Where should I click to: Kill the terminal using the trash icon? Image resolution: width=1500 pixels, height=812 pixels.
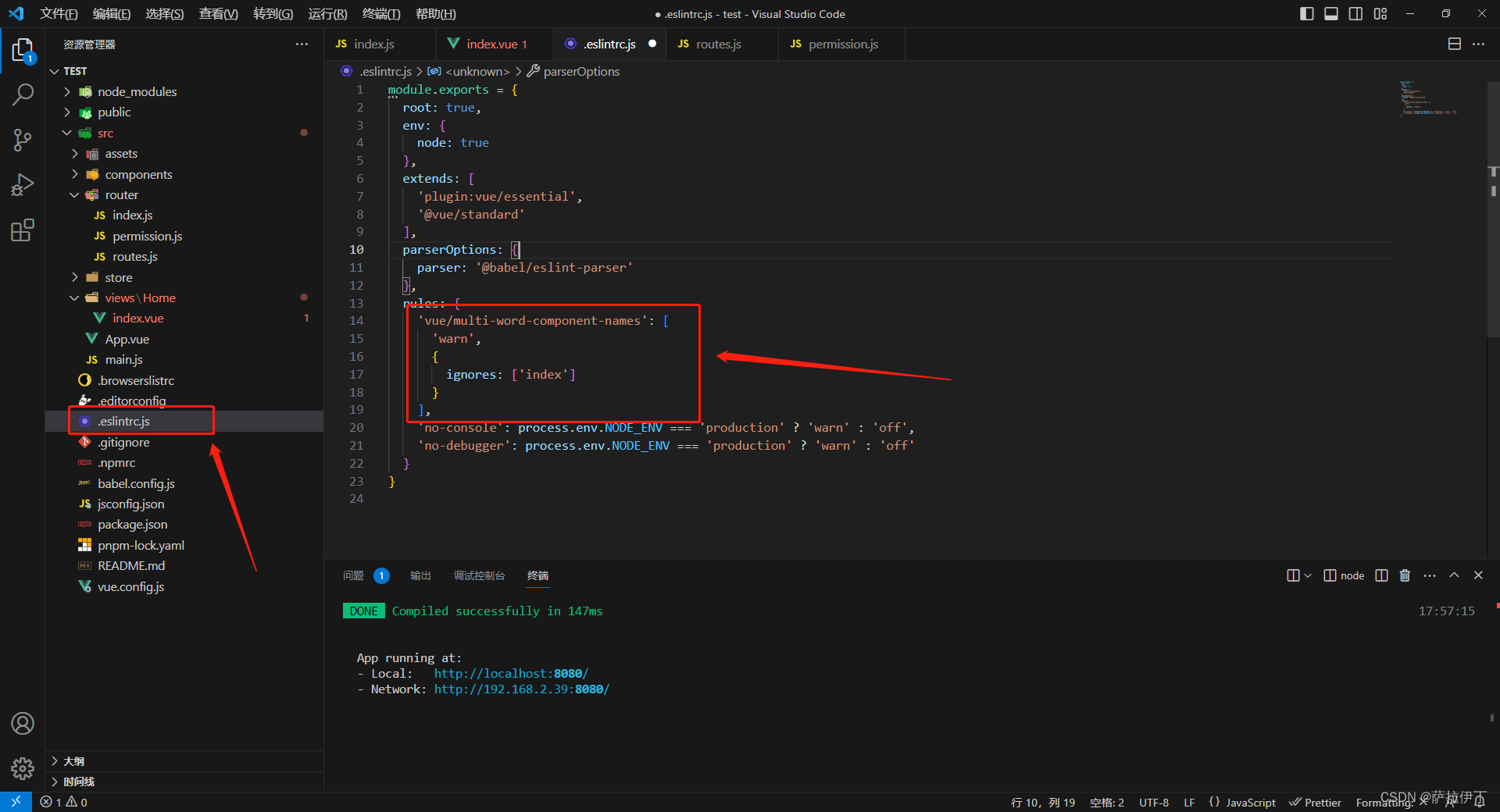pos(1404,575)
